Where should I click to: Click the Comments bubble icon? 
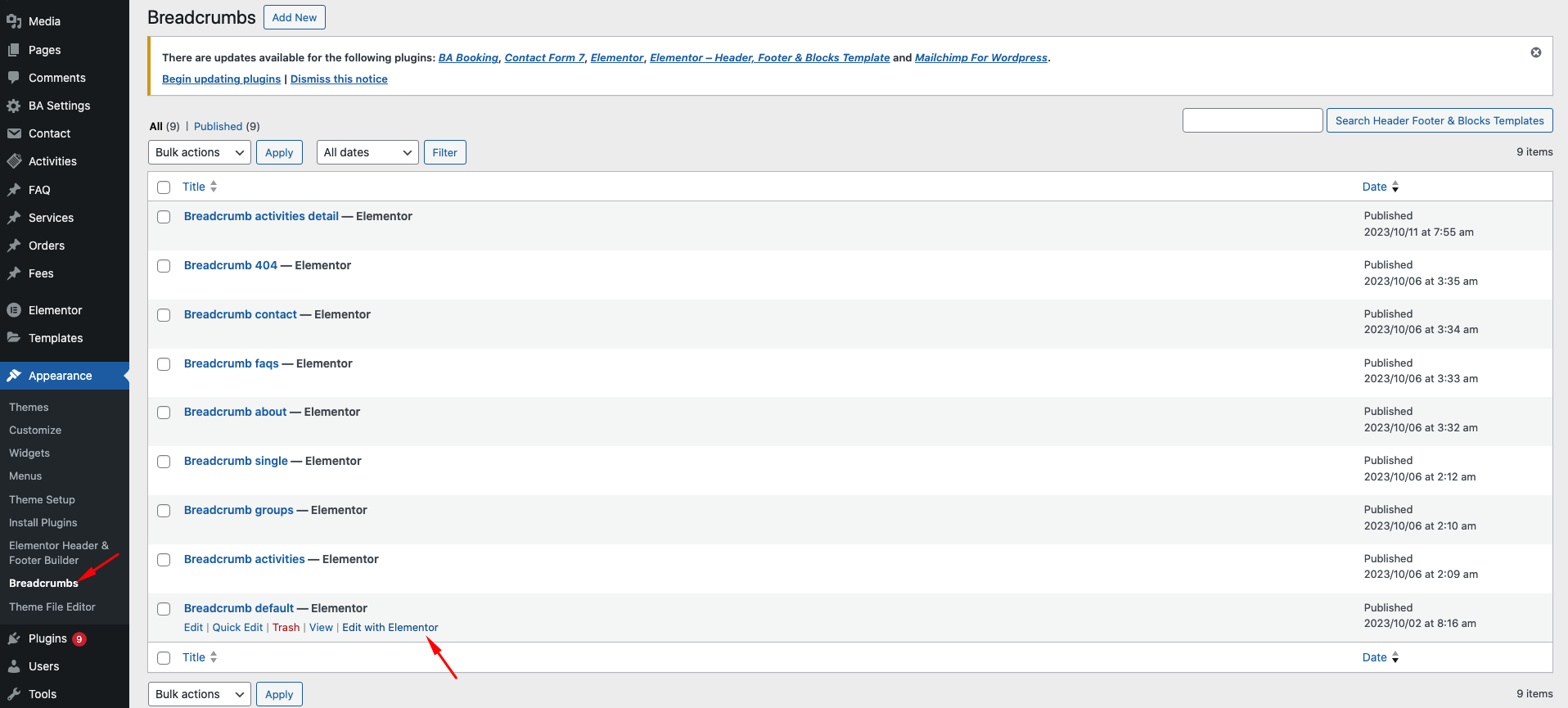tap(14, 78)
